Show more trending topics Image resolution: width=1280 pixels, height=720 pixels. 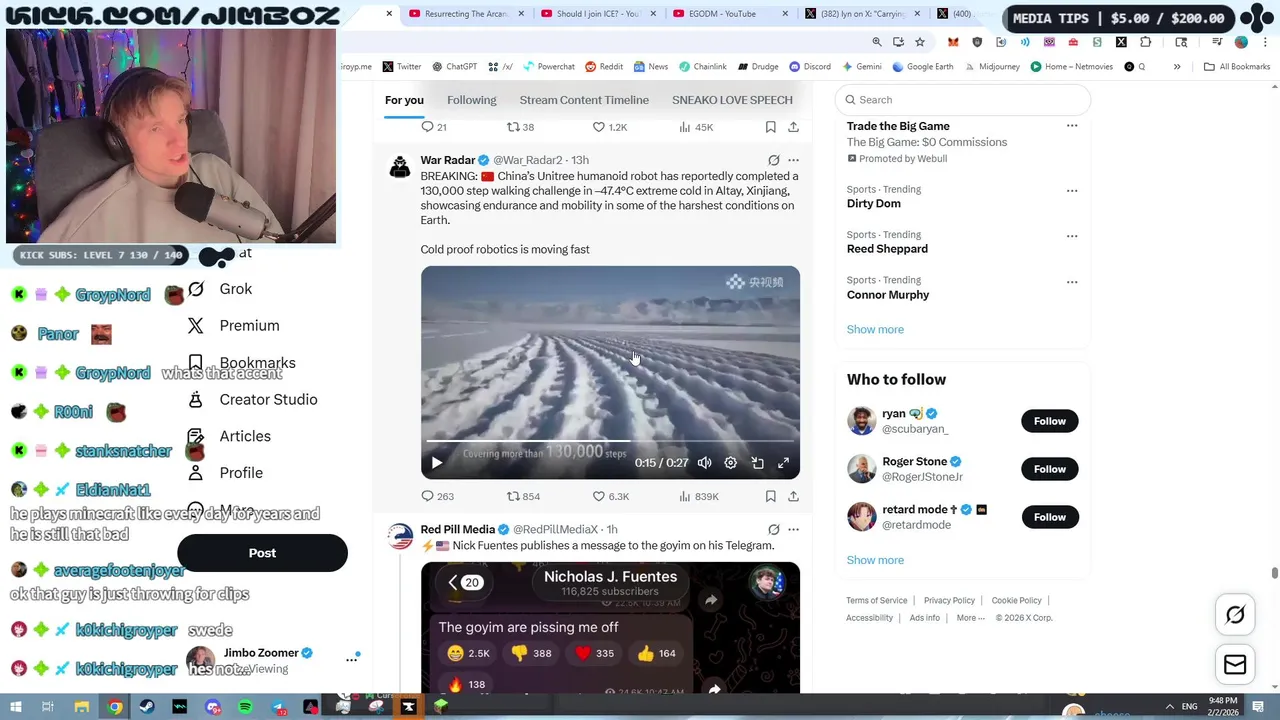pos(875,329)
